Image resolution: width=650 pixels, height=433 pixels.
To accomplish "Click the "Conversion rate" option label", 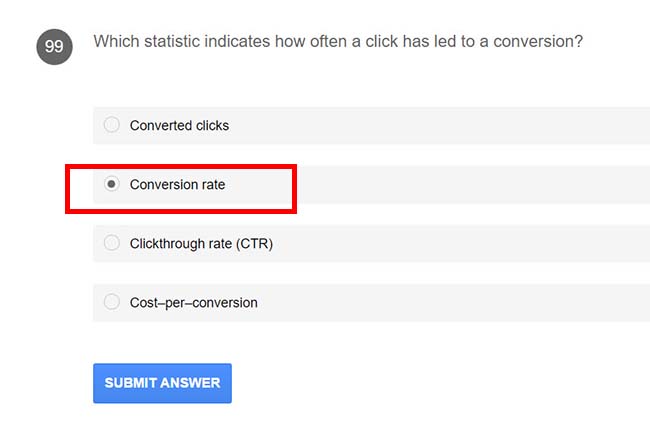I will [x=177, y=185].
